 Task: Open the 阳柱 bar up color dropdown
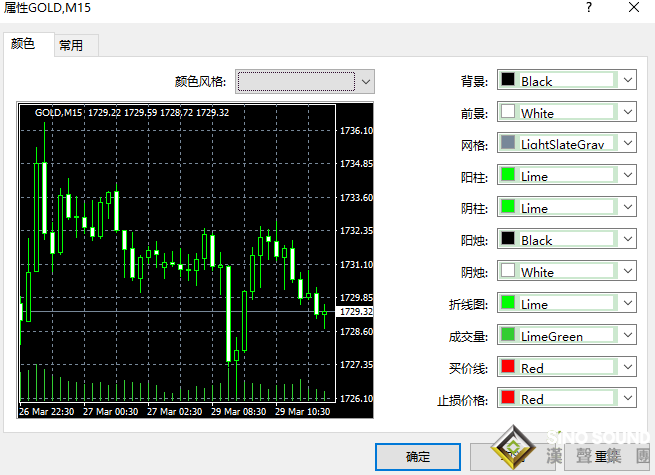coord(566,175)
